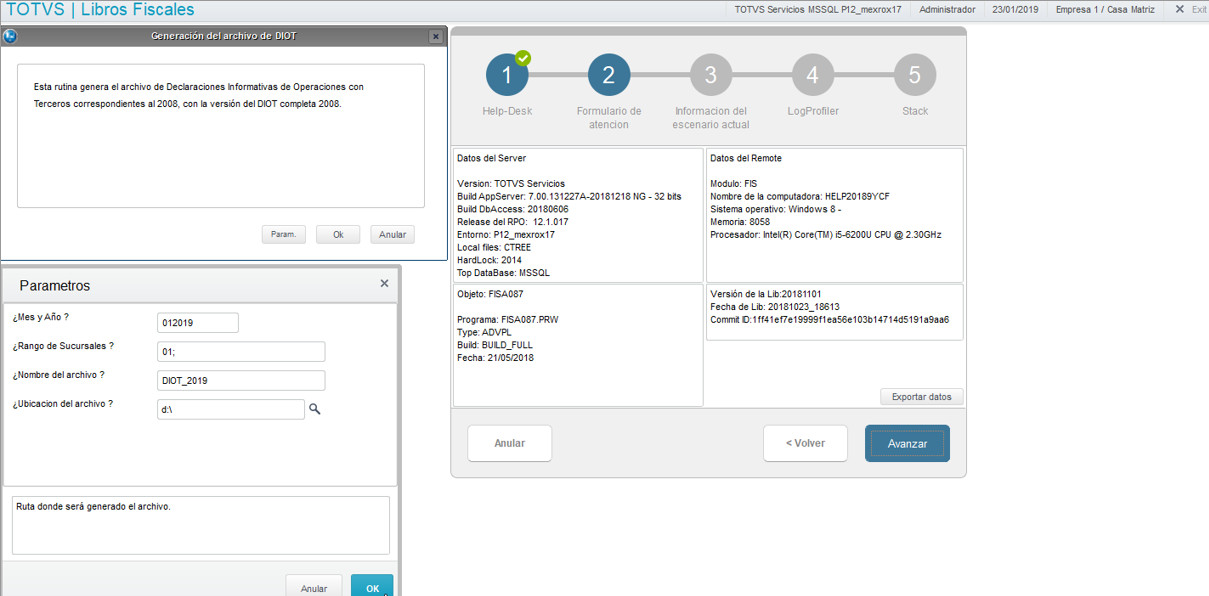1209x596 pixels.
Task: Click the 'Datos del Remote' heading
Action: (x=745, y=158)
